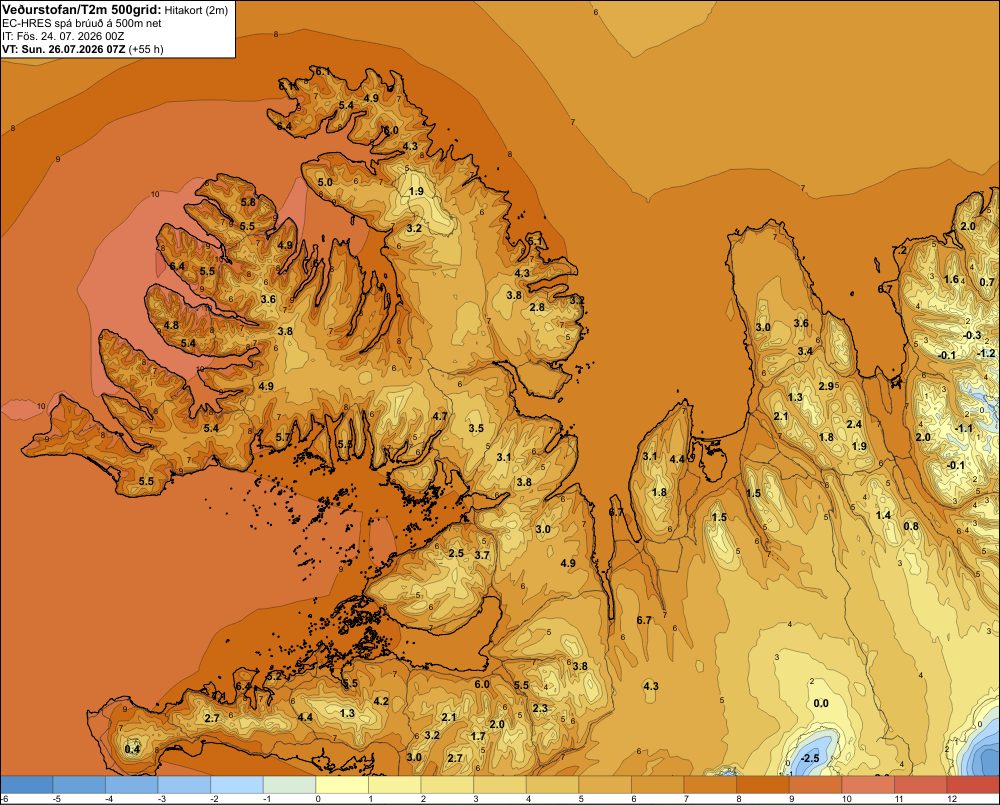This screenshot has height=805, width=1000.
Task: Click the valid time 'VT: Sun. 26.07.2026 07Z'
Action: point(64,49)
